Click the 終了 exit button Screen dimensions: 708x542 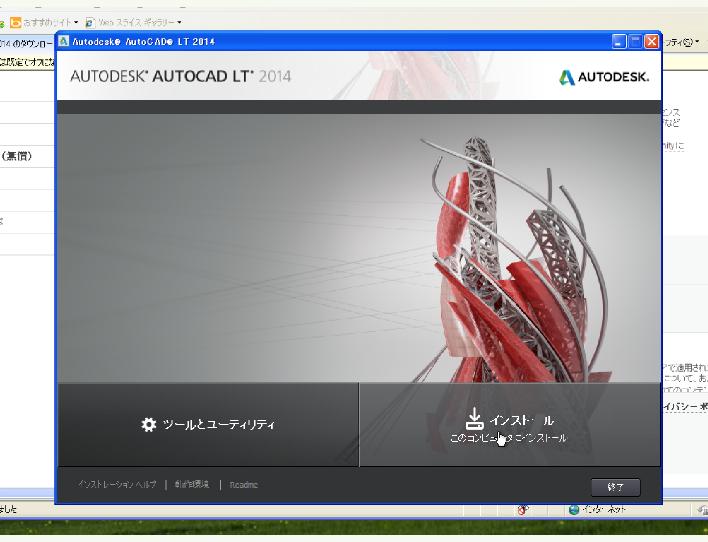point(615,487)
